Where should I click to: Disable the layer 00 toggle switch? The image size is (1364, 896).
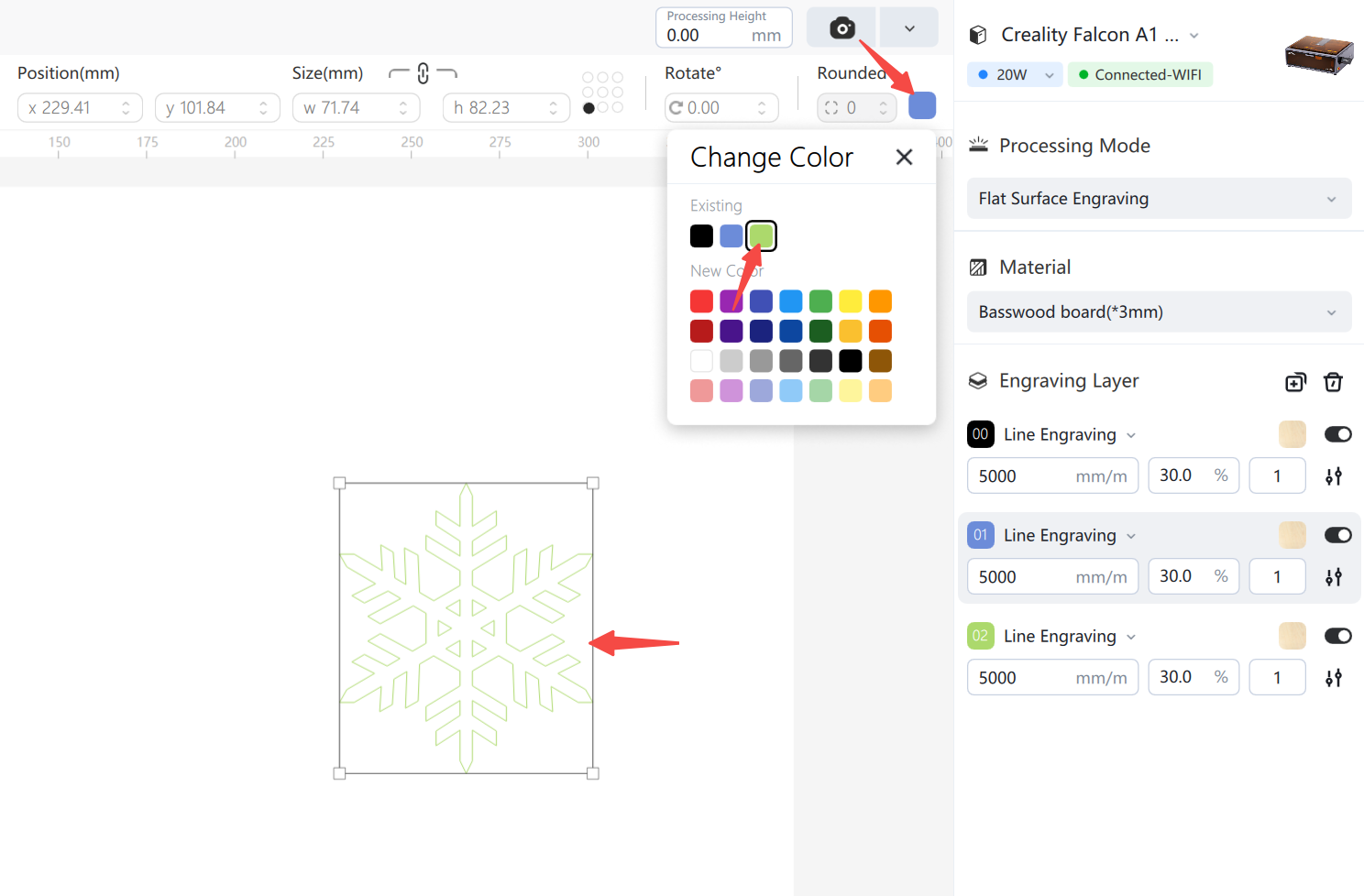click(1337, 434)
